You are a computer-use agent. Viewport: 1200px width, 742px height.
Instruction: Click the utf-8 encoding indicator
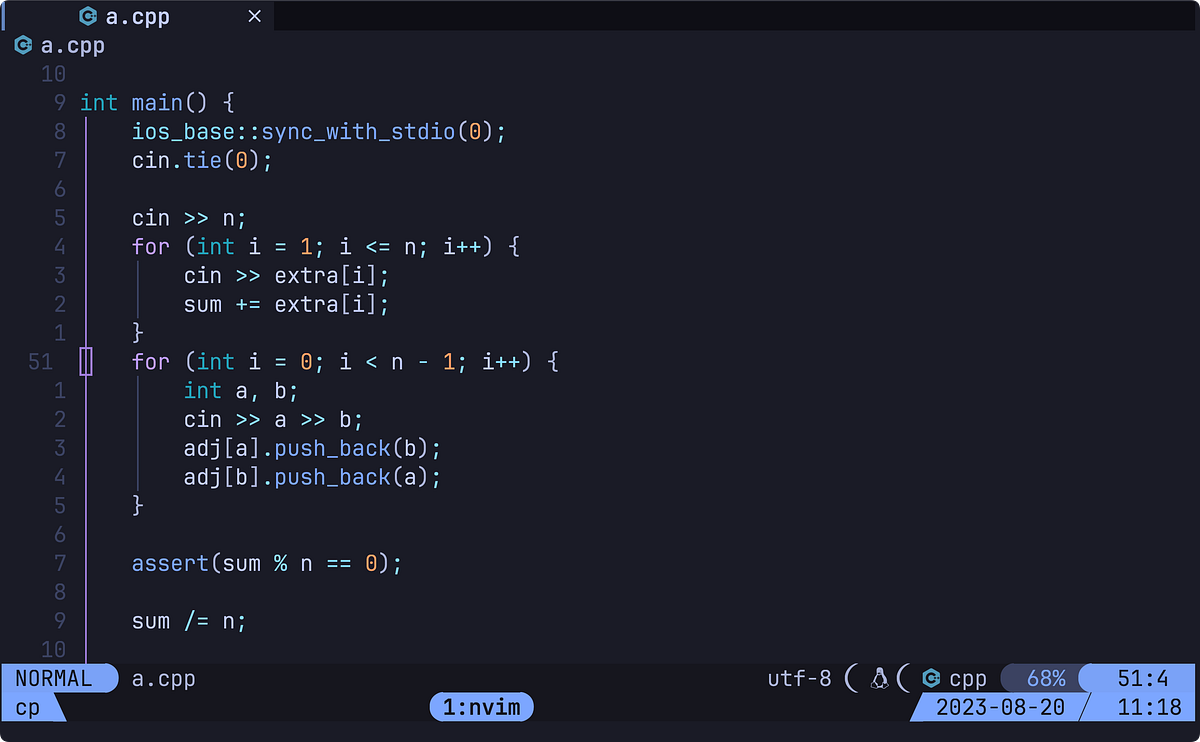coord(798,678)
